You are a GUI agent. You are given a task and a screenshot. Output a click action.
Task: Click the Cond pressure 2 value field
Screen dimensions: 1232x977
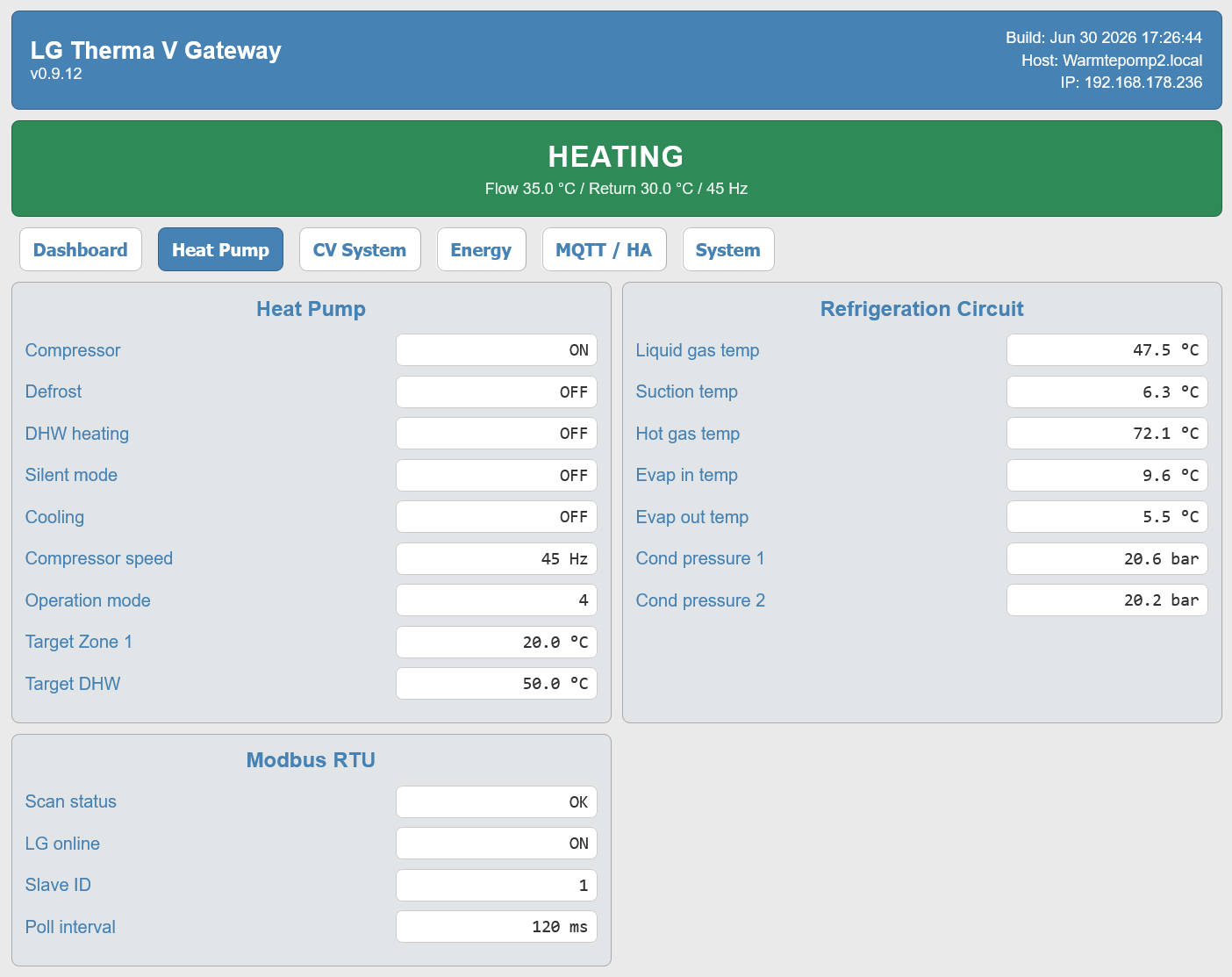[1107, 600]
